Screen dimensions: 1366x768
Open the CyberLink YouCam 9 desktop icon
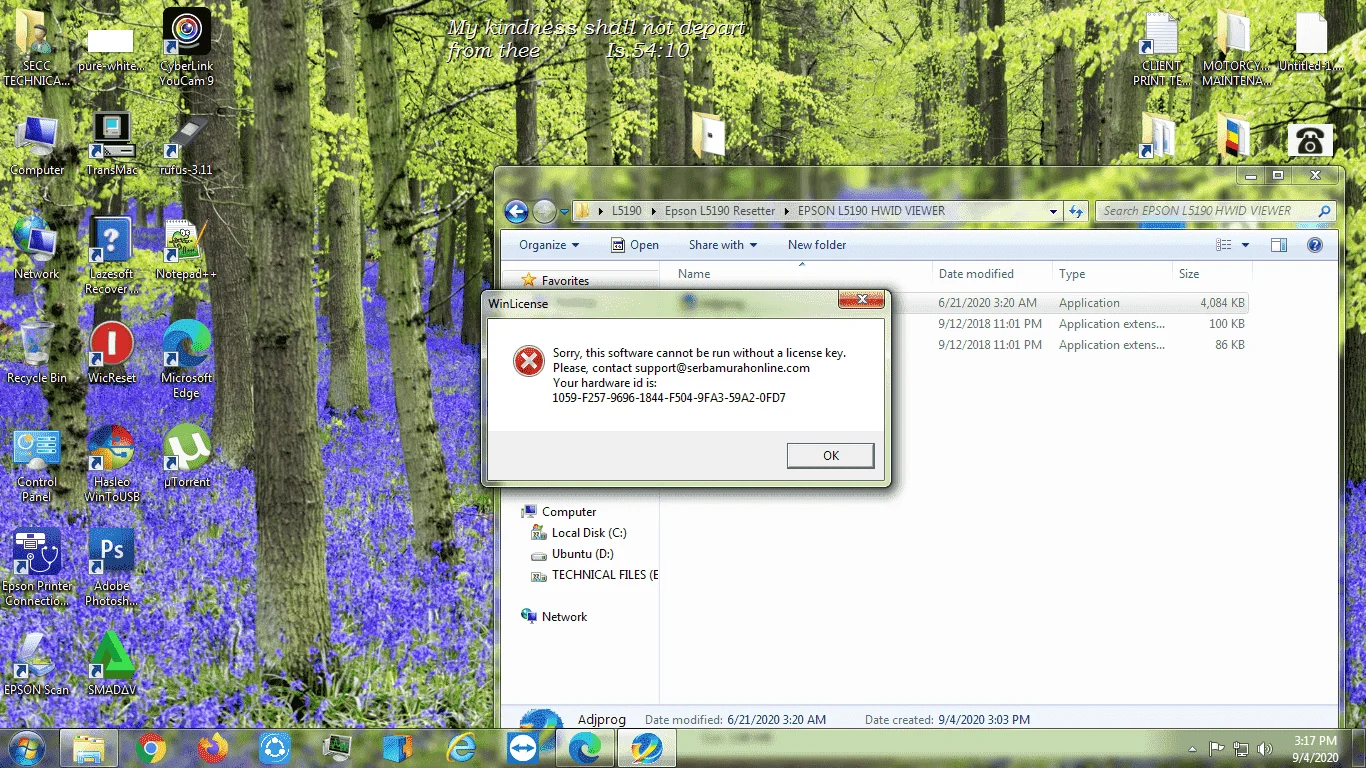point(187,47)
